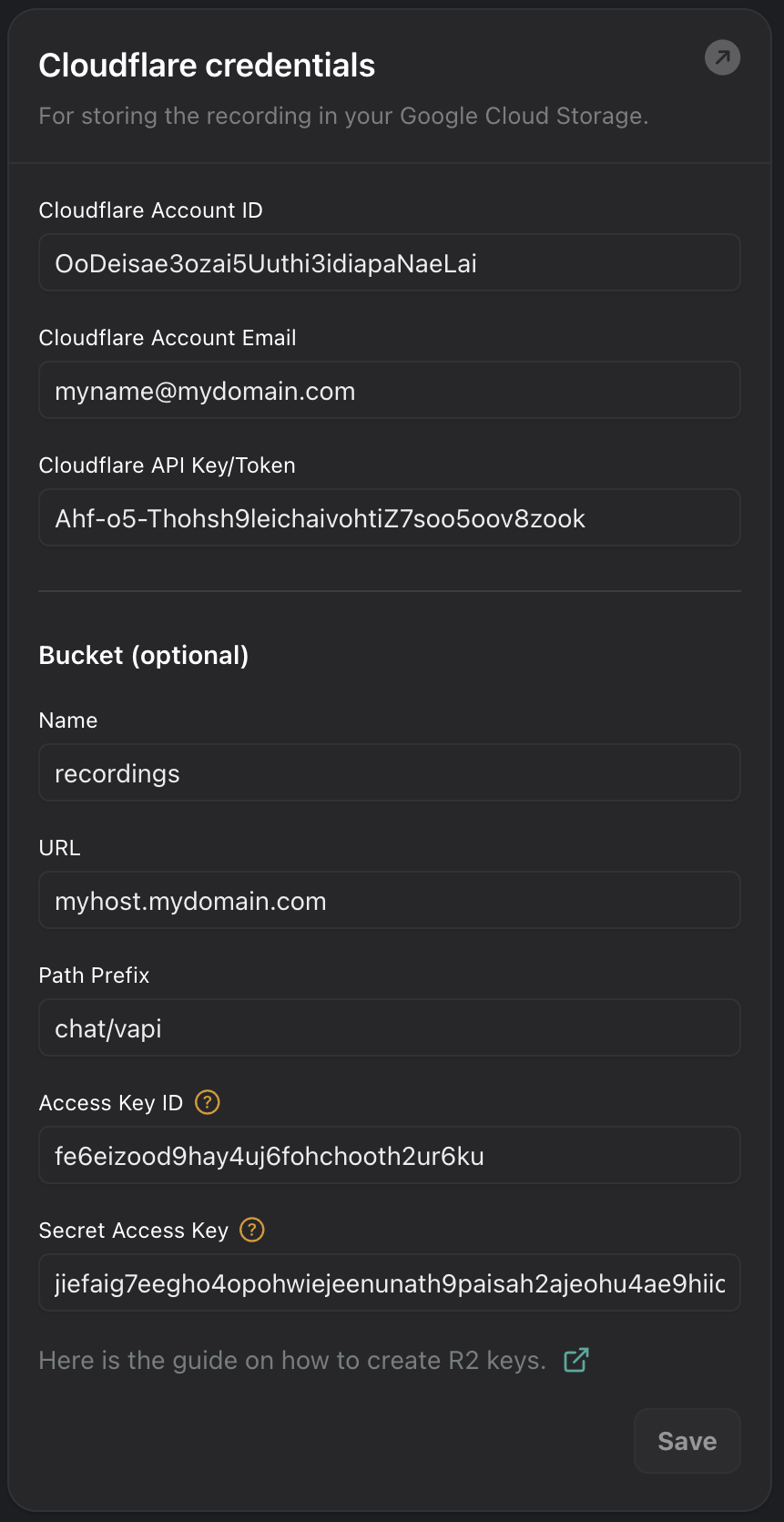Click the Cloudflare API Key/Token input

point(389,518)
